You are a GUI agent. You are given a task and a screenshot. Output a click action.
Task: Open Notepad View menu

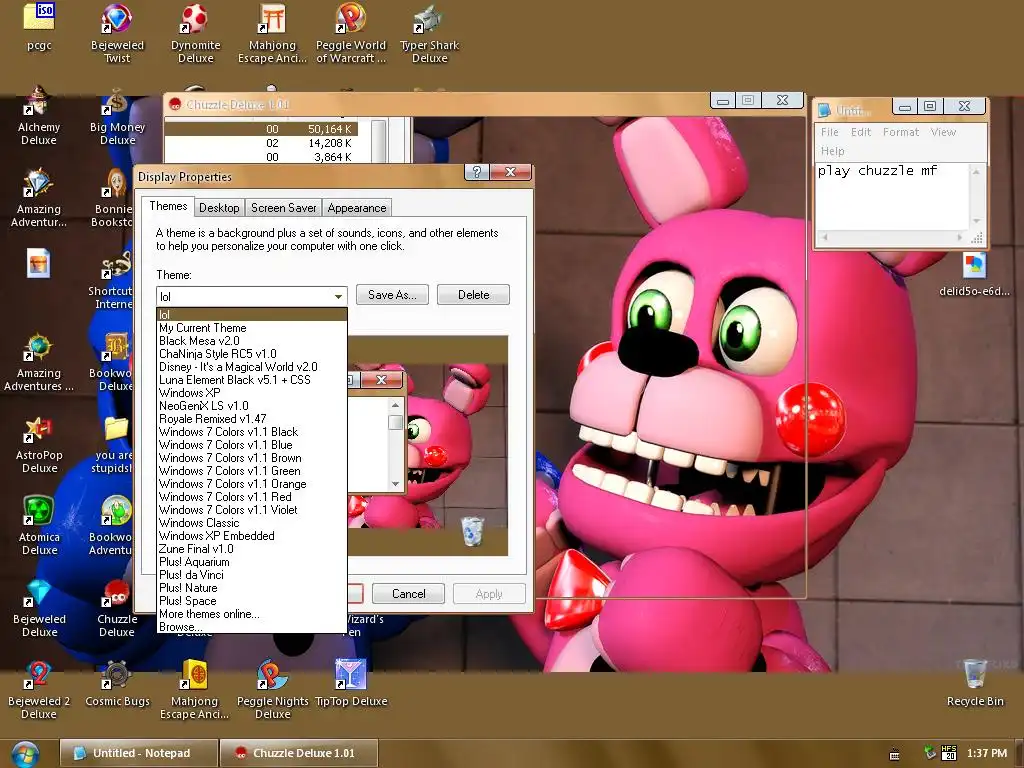pyautogui.click(x=943, y=132)
